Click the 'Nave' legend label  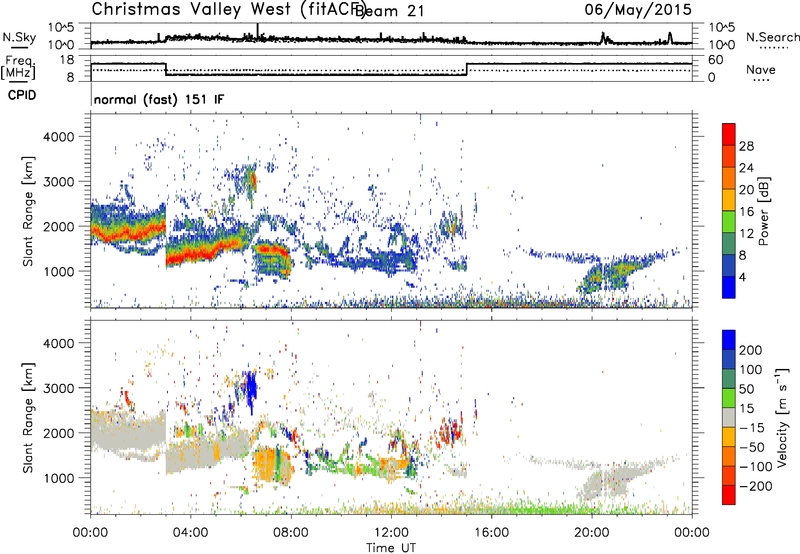coord(761,69)
